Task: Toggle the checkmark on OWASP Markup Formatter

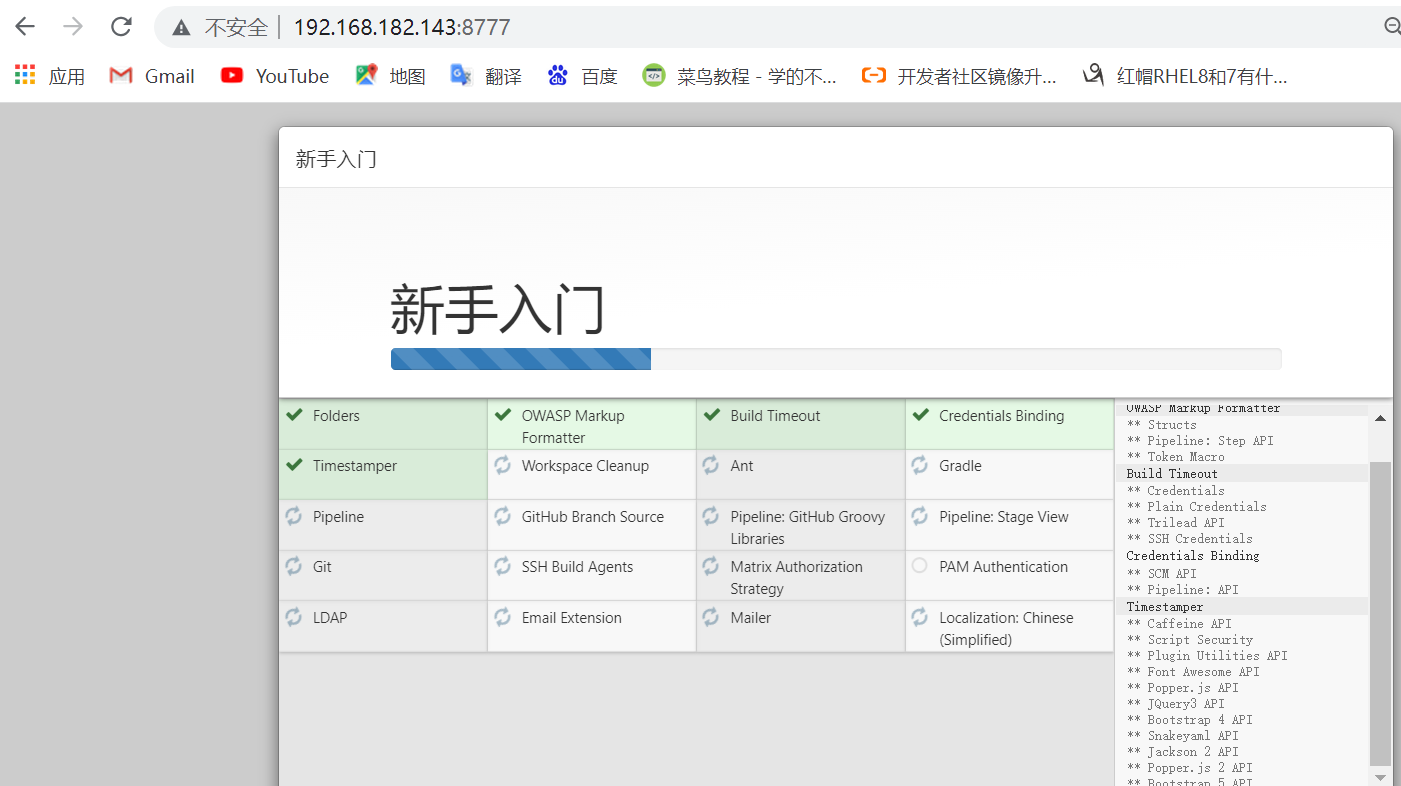Action: point(502,415)
